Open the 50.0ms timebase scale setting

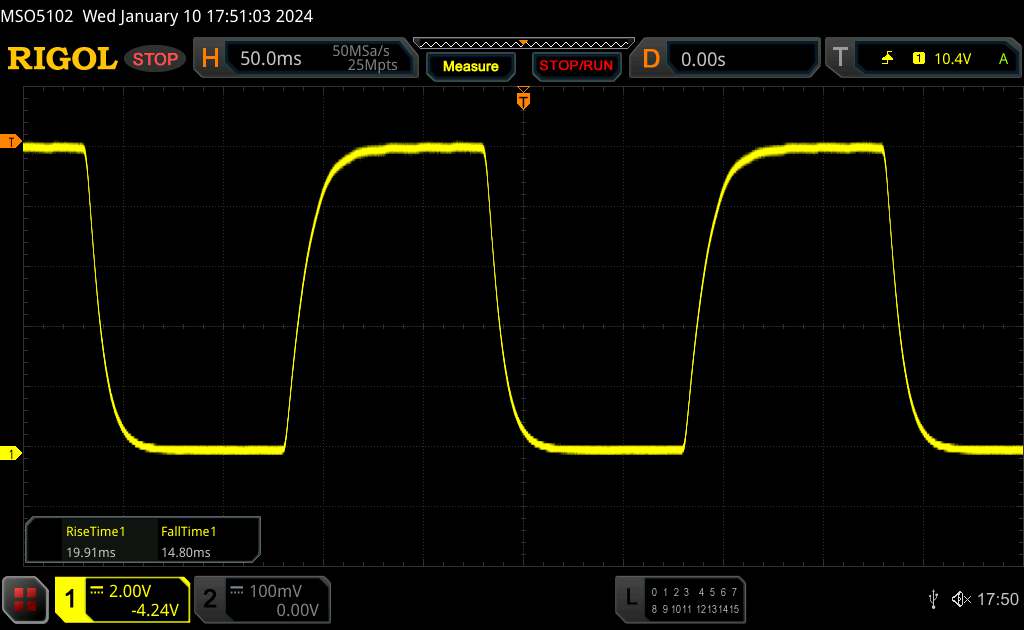pyautogui.click(x=271, y=59)
